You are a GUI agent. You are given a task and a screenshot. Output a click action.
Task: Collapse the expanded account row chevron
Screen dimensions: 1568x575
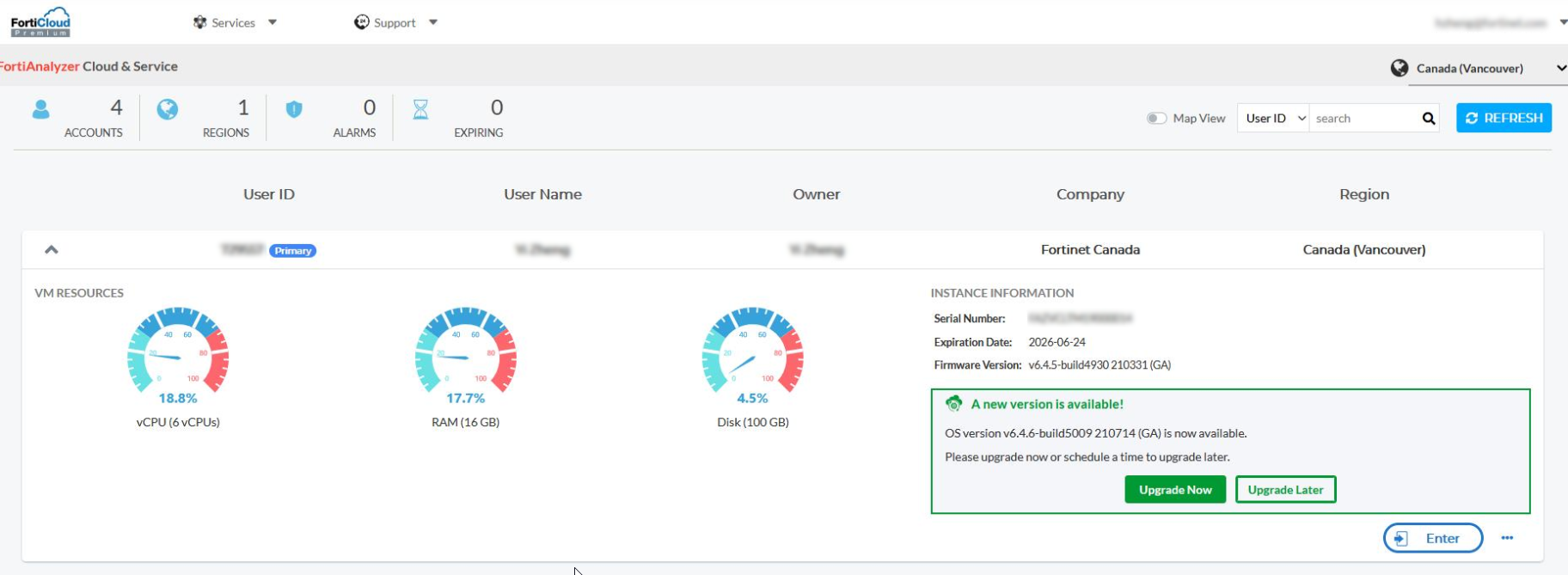(x=52, y=250)
